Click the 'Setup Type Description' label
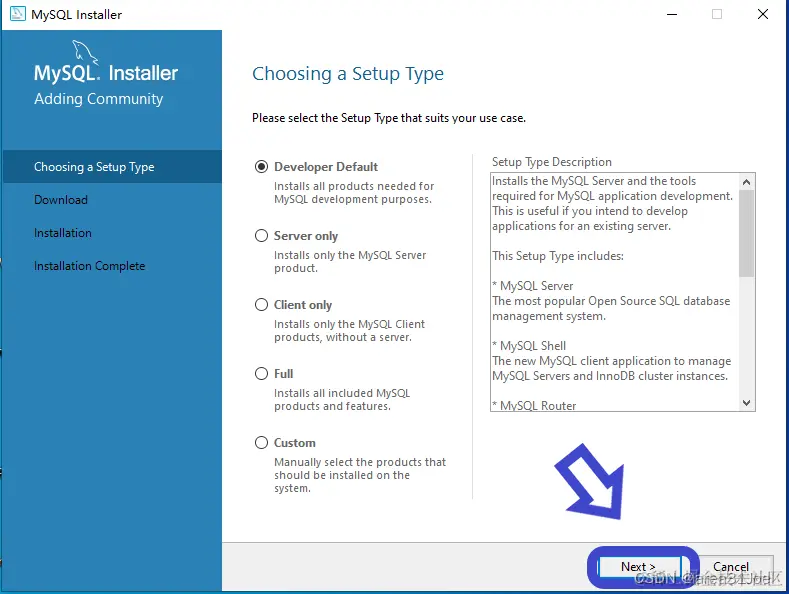 tap(551, 162)
